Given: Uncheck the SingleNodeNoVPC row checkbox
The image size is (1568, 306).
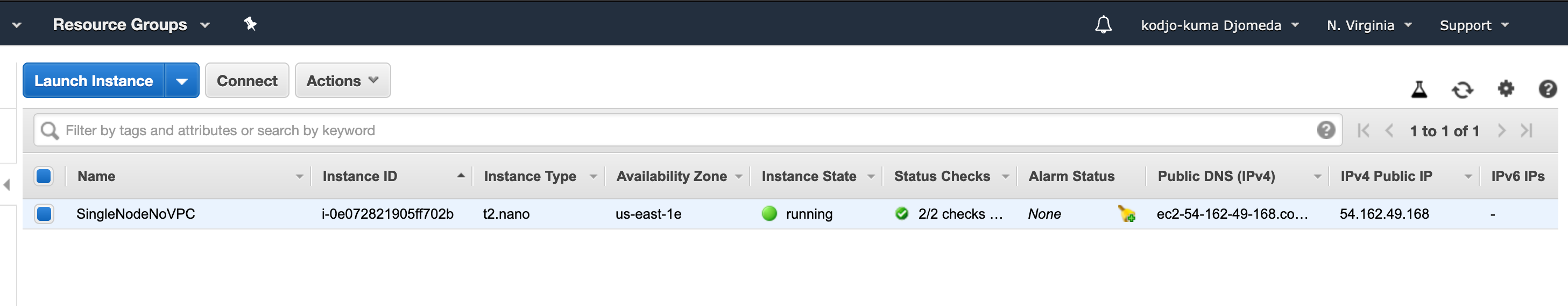Looking at the screenshot, I should tap(44, 214).
